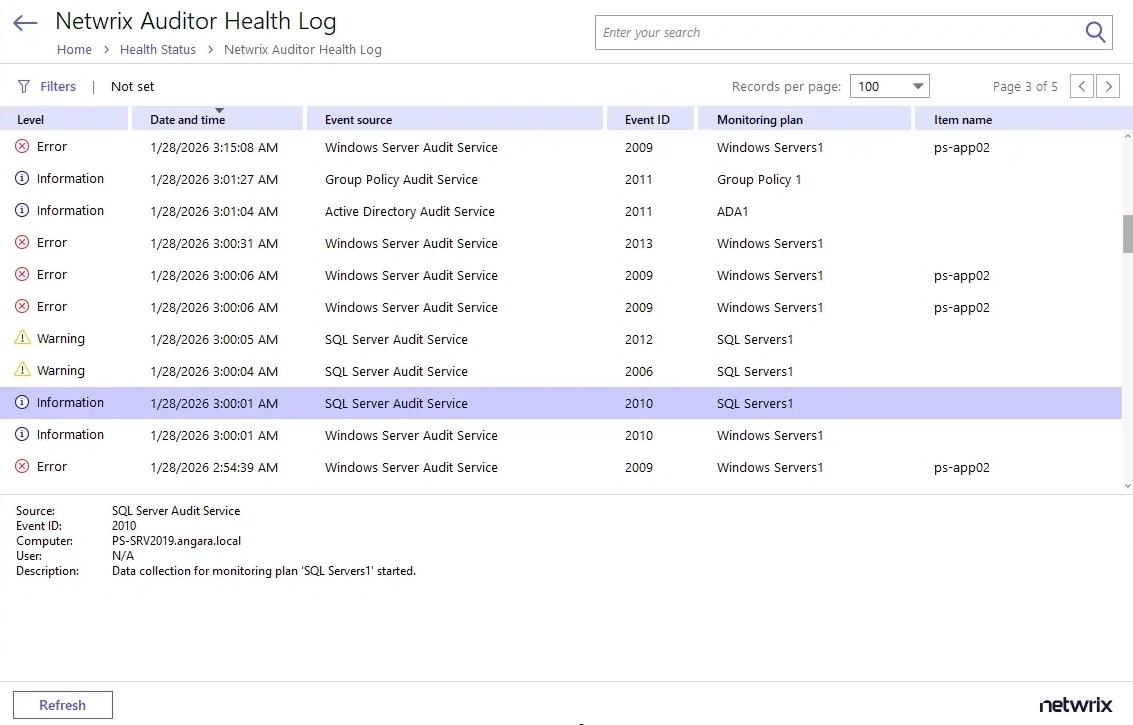The height and width of the screenshot is (725, 1133).
Task: Open Home from the breadcrumb trail
Action: (x=74, y=49)
